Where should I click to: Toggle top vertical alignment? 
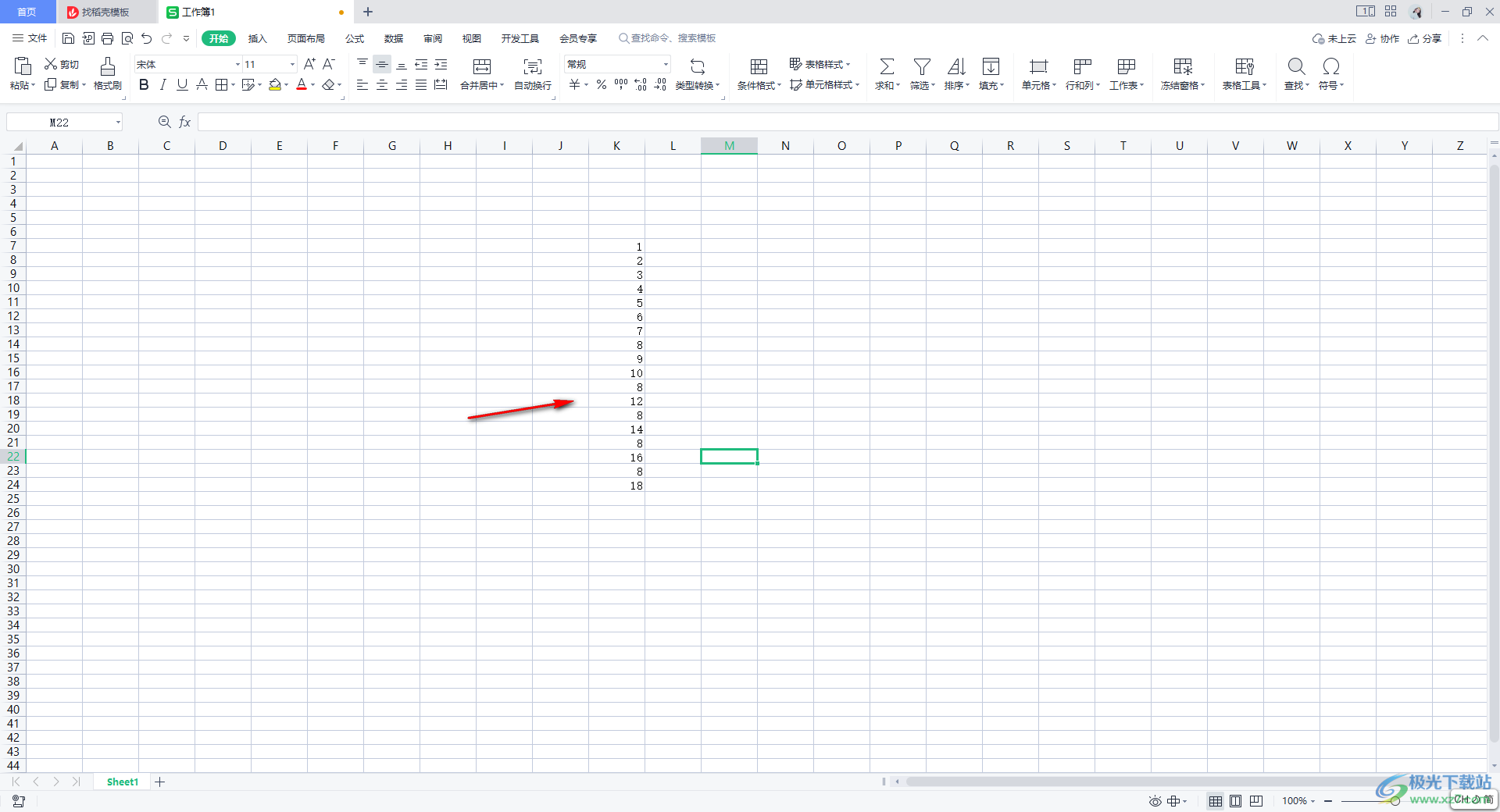(x=362, y=64)
